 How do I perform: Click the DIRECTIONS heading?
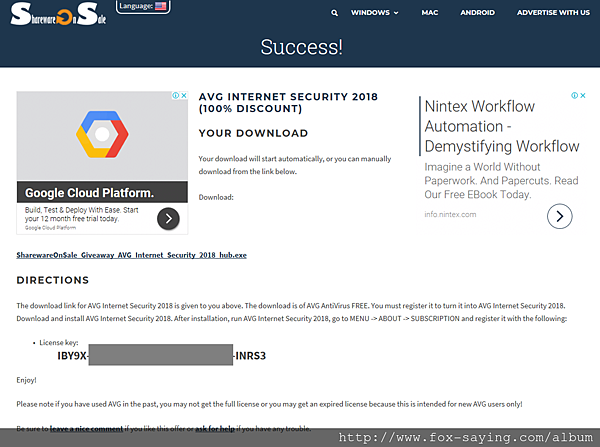[53, 280]
